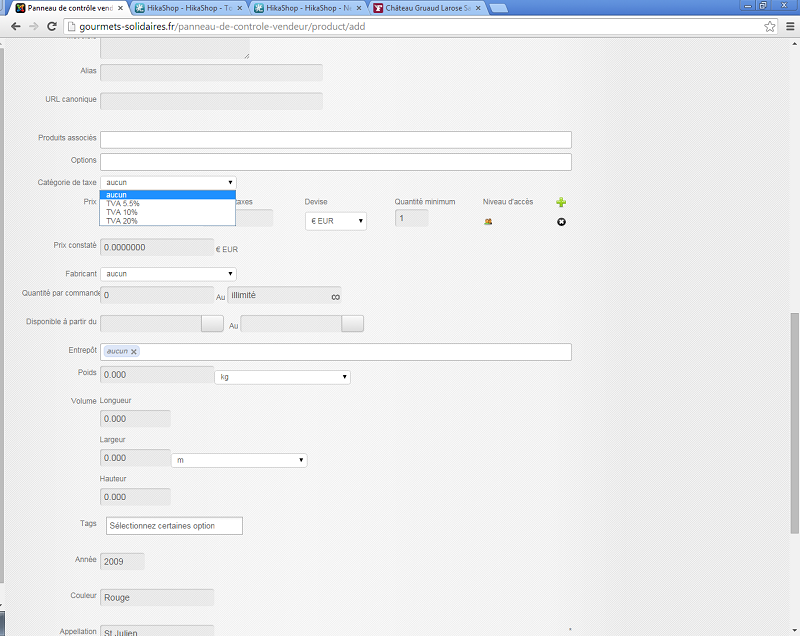Open end date calendar picker button
Screen dimensions: 800x636
(x=353, y=323)
